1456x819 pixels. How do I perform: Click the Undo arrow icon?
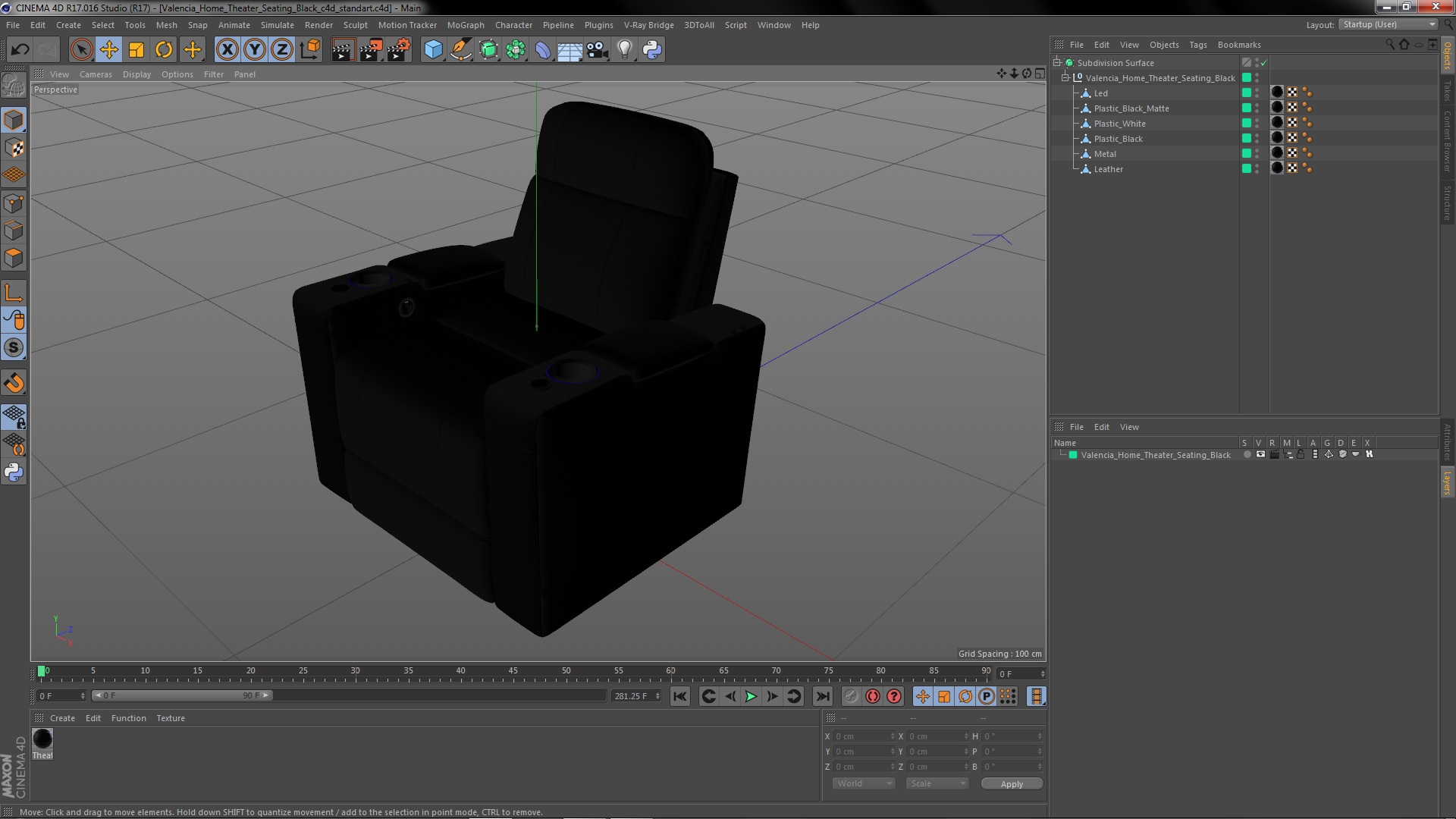coord(20,50)
